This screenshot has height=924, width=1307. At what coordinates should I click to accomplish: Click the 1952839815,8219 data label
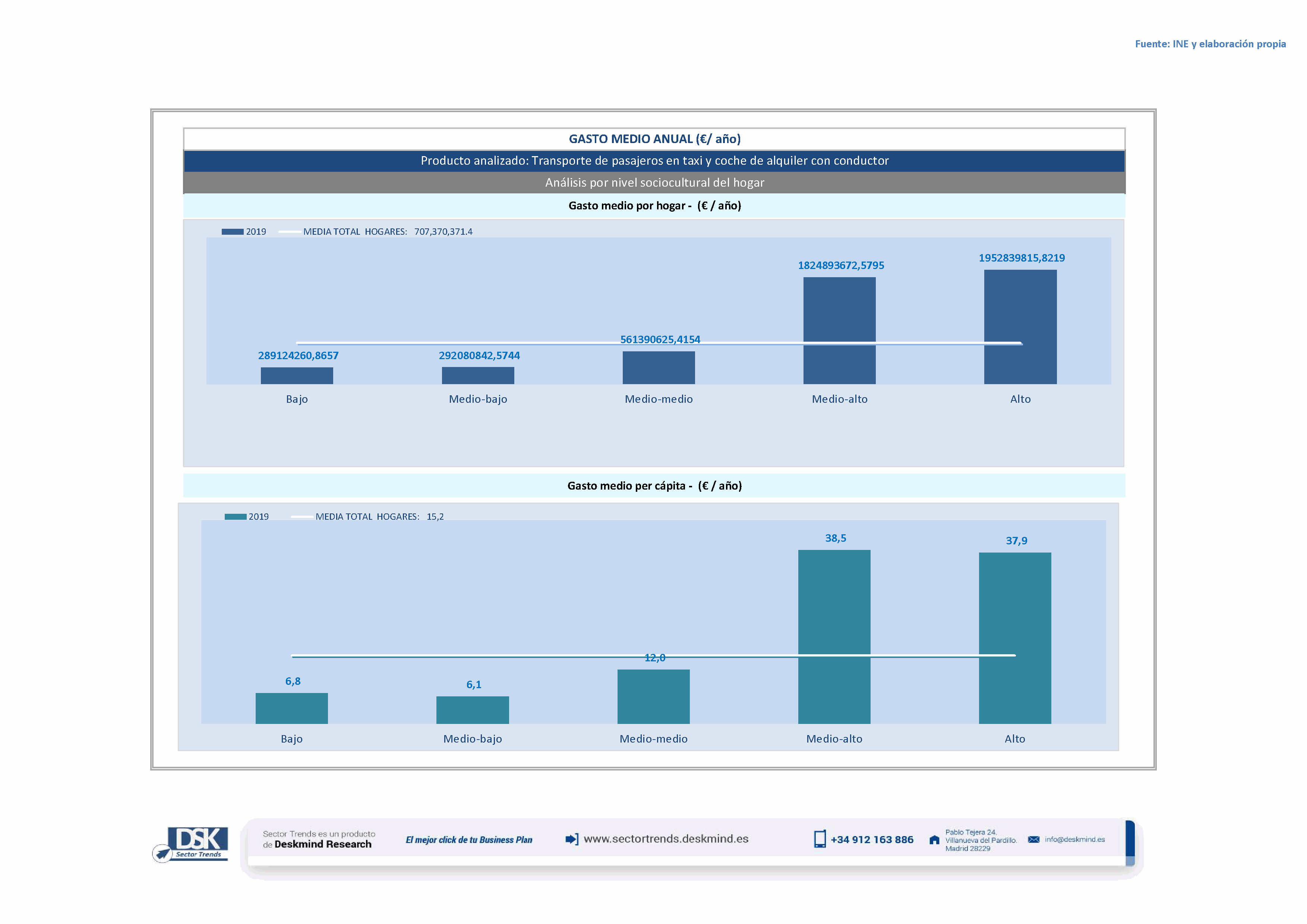pos(1022,258)
